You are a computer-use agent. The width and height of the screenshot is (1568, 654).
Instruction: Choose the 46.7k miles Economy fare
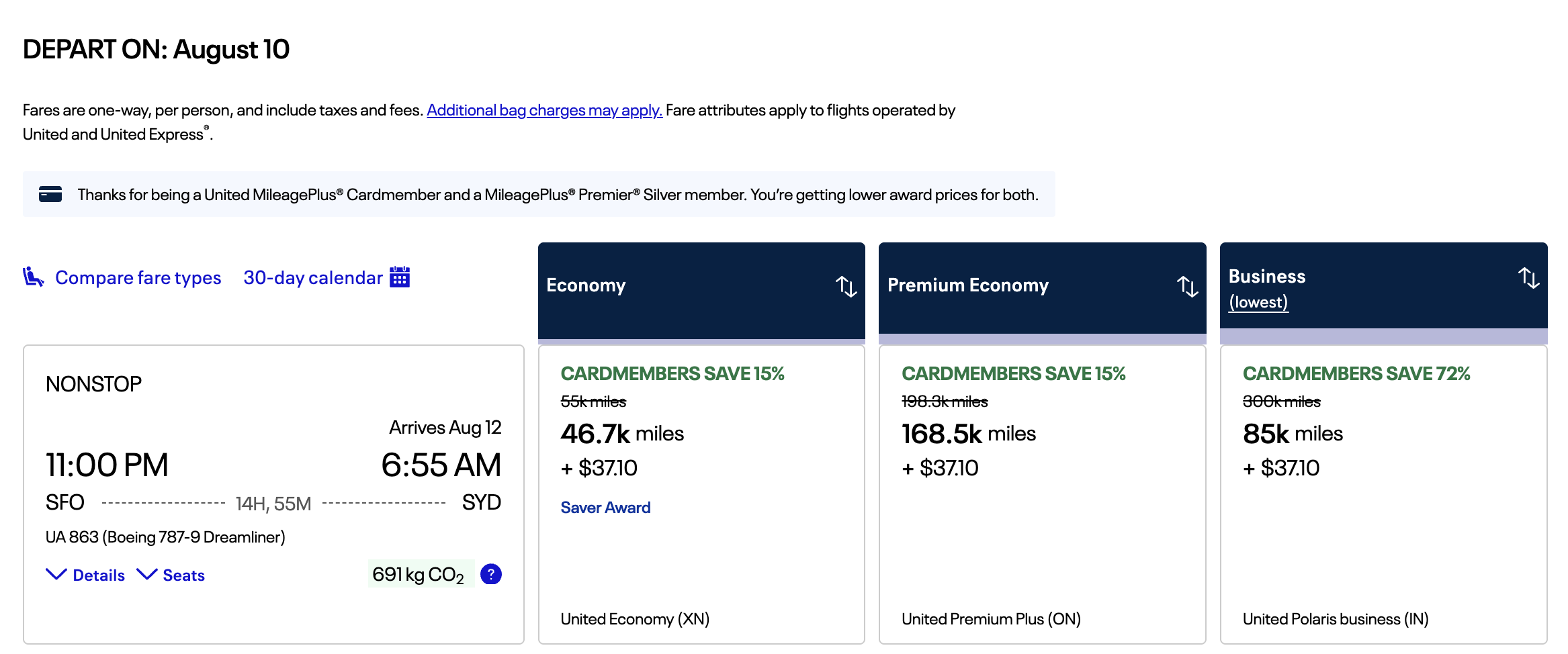(622, 434)
